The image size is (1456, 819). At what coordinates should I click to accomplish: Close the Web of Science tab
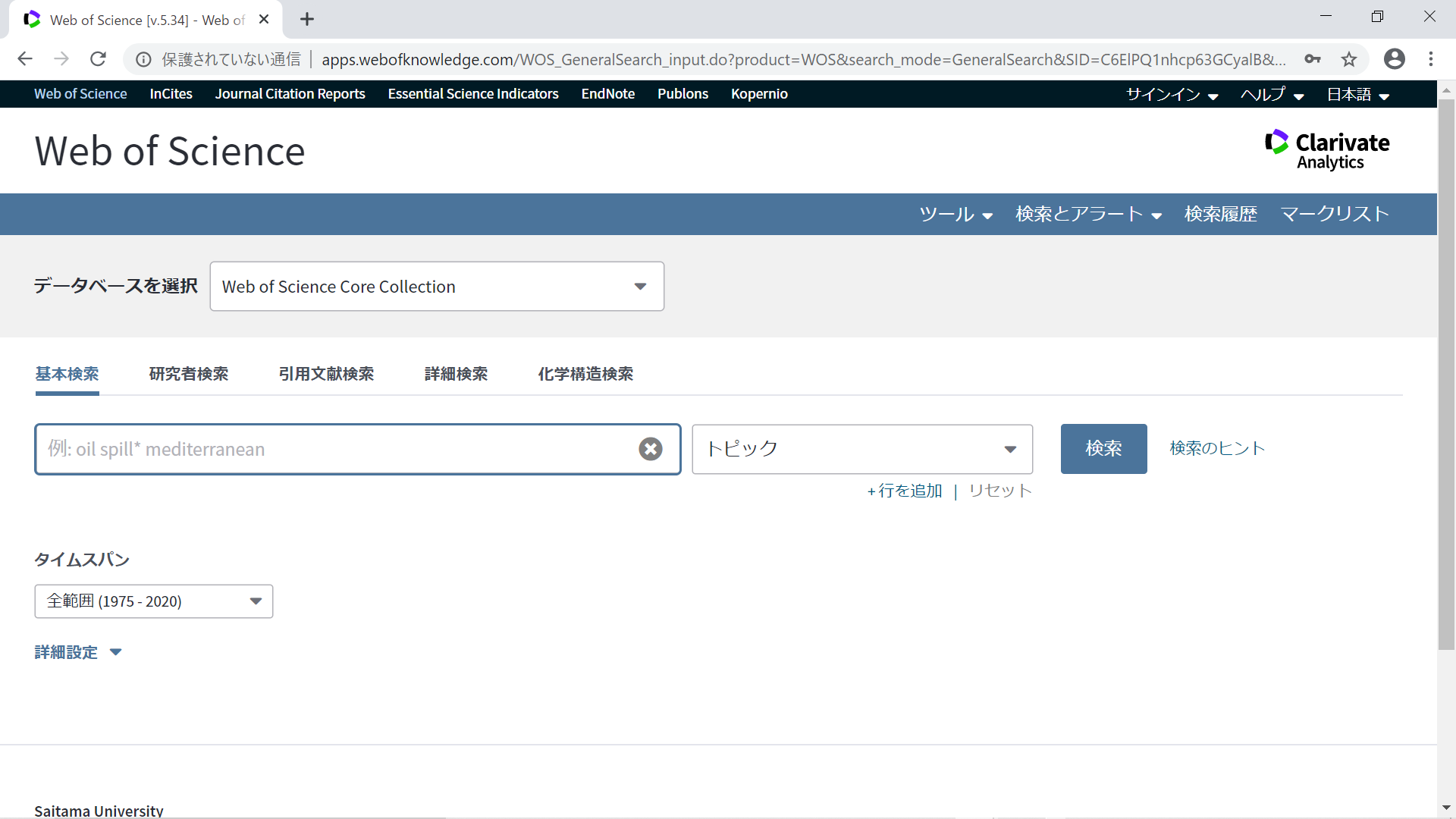click(264, 20)
